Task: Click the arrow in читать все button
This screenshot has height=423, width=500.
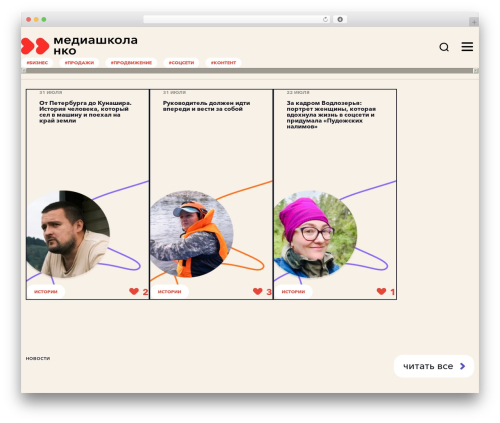Action: [462, 366]
